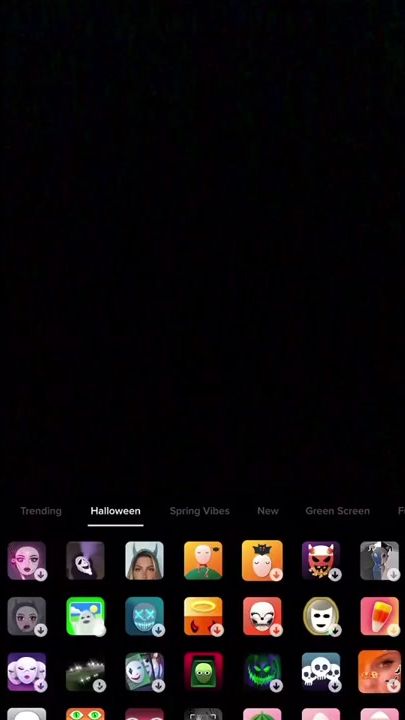This screenshot has width=405, height=720.
Task: Apply the teal LED mask with X eyes
Action: pyautogui.click(x=144, y=616)
